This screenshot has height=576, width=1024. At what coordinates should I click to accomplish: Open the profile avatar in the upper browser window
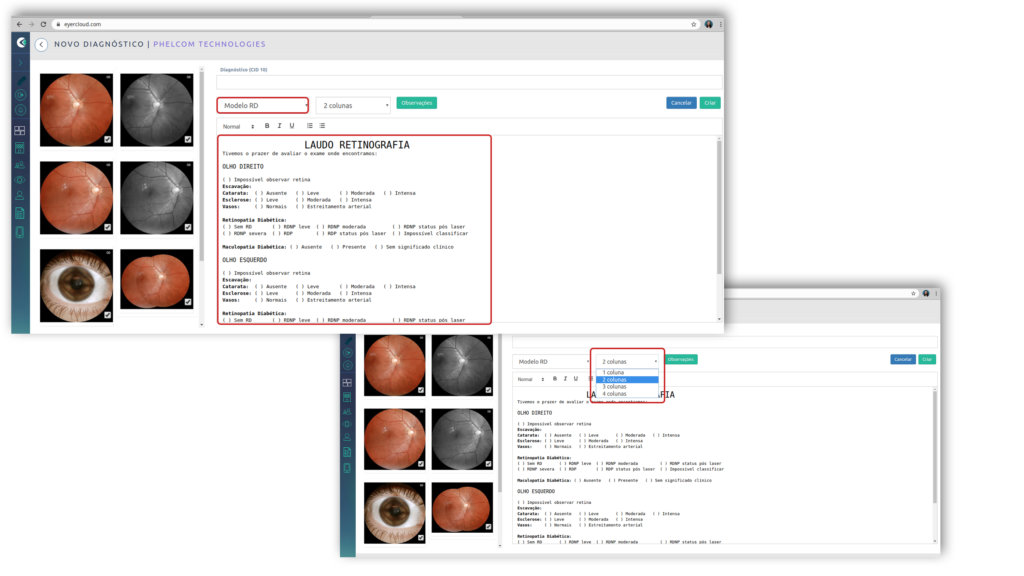[709, 24]
